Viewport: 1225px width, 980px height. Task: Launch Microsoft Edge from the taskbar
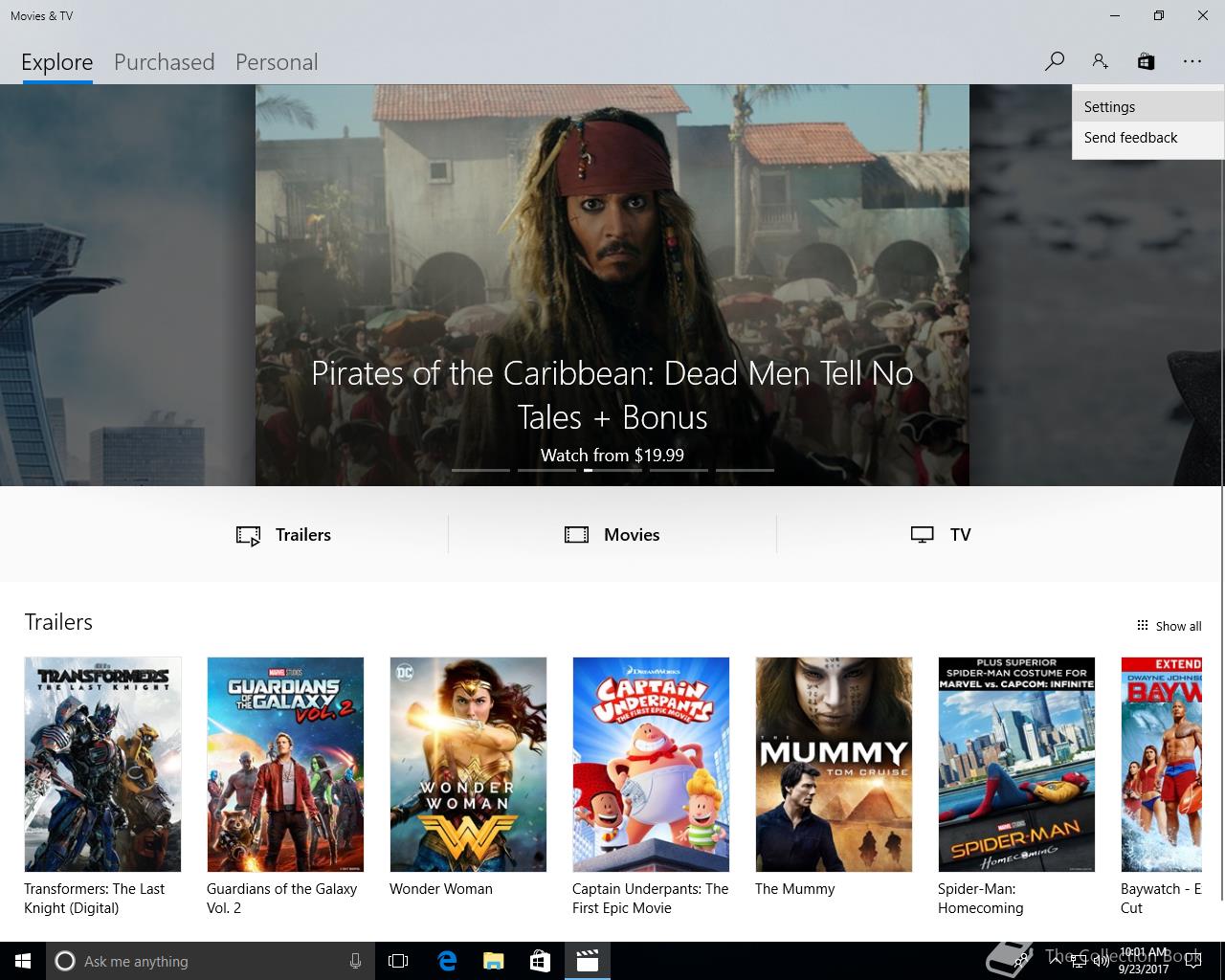(447, 961)
